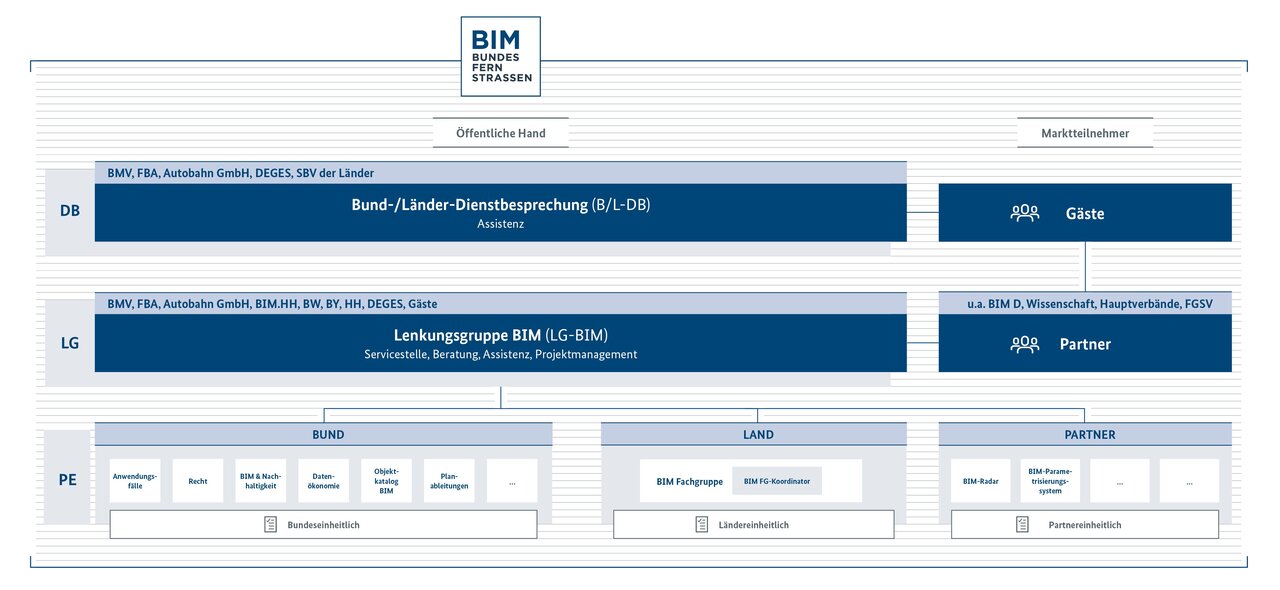Switch to the PARTNER tab
The image size is (1280, 590).
click(1089, 434)
